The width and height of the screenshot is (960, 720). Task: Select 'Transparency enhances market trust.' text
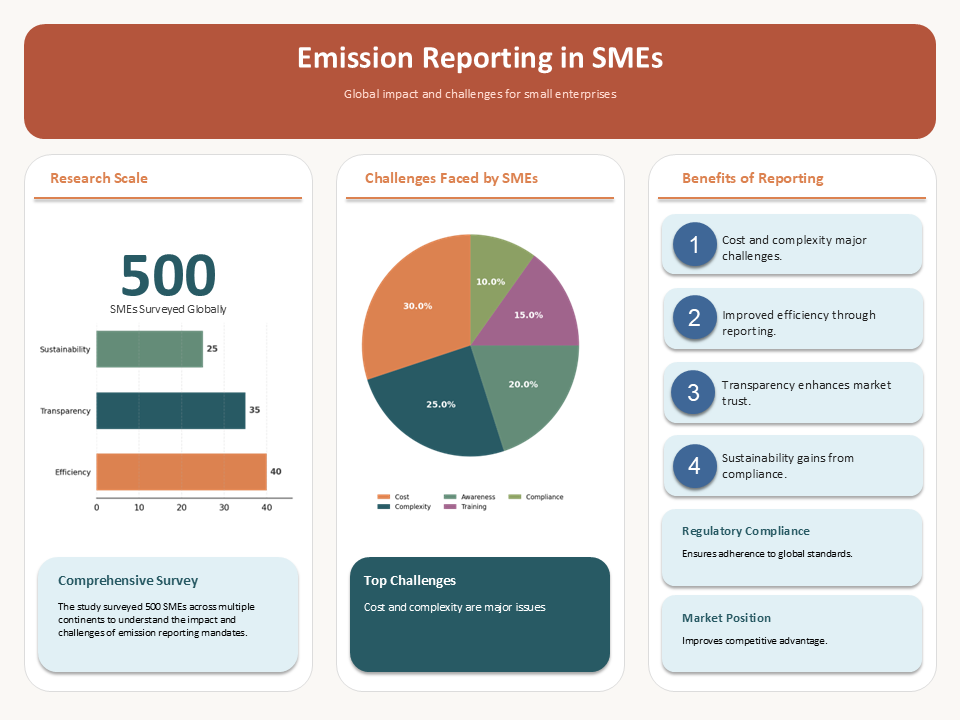(x=806, y=393)
